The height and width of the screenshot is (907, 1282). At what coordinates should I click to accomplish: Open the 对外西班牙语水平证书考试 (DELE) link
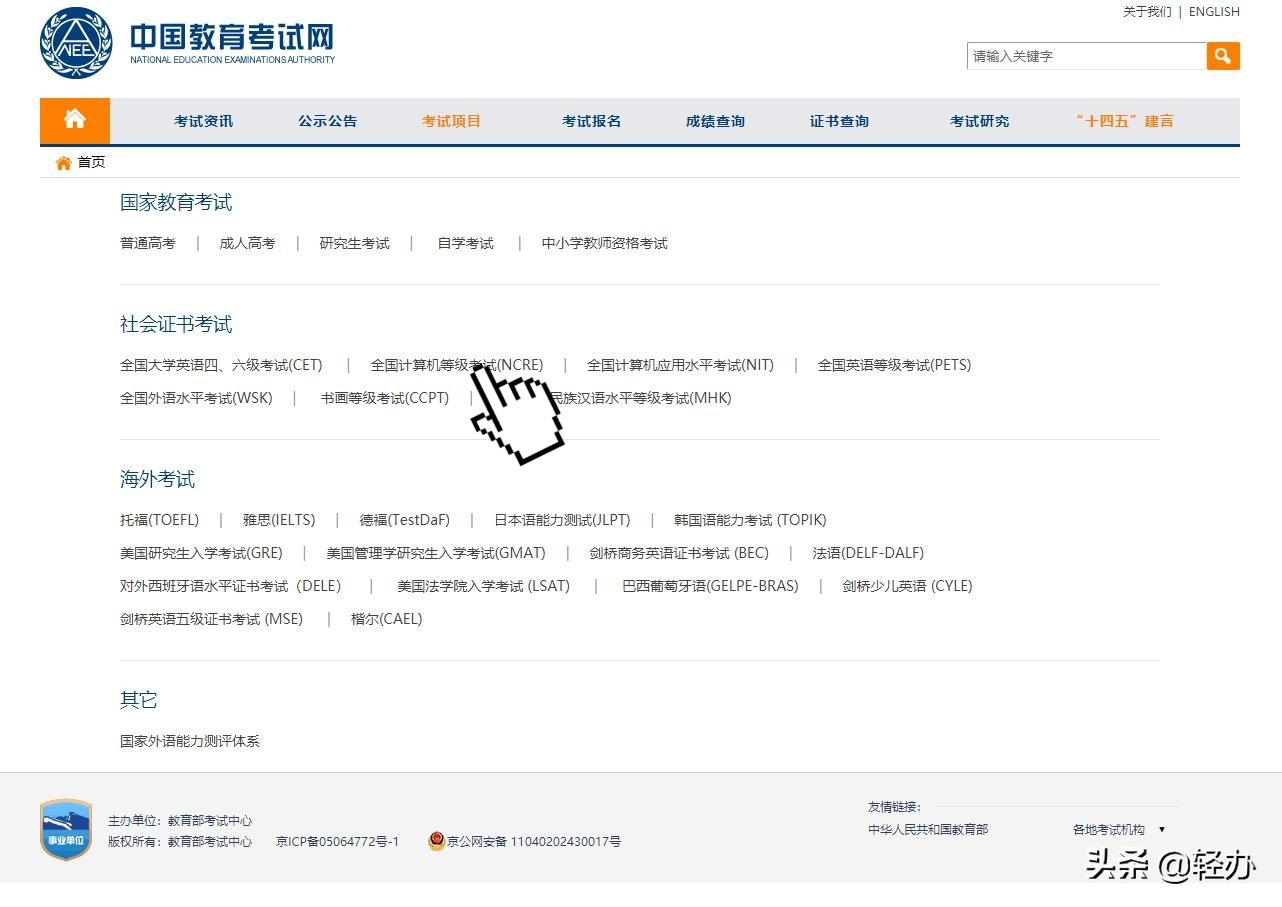(231, 586)
